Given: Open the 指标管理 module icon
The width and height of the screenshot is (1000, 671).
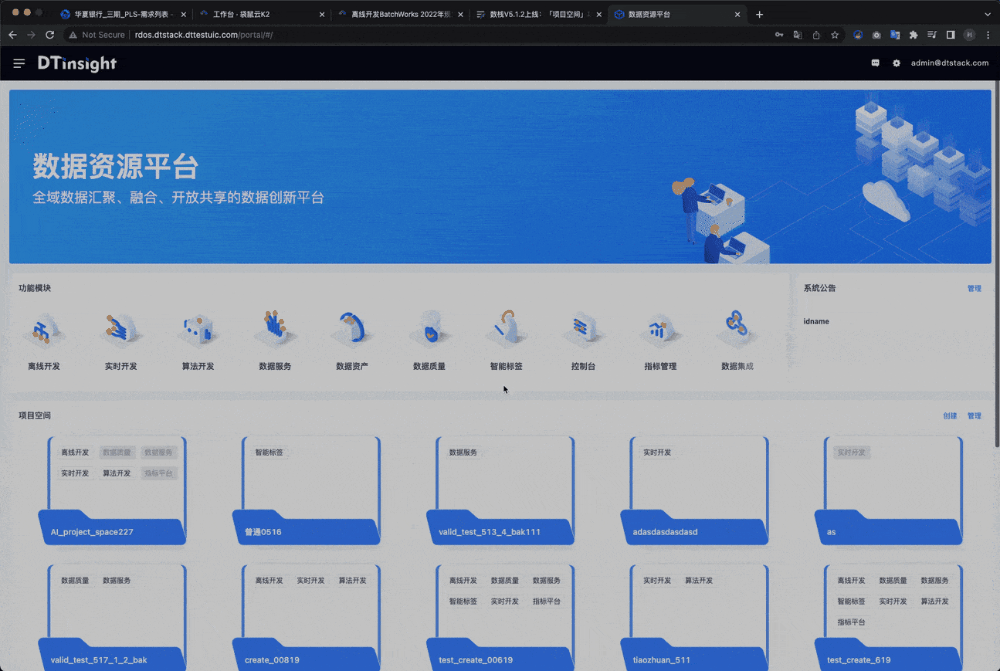Looking at the screenshot, I should pyautogui.click(x=660, y=330).
